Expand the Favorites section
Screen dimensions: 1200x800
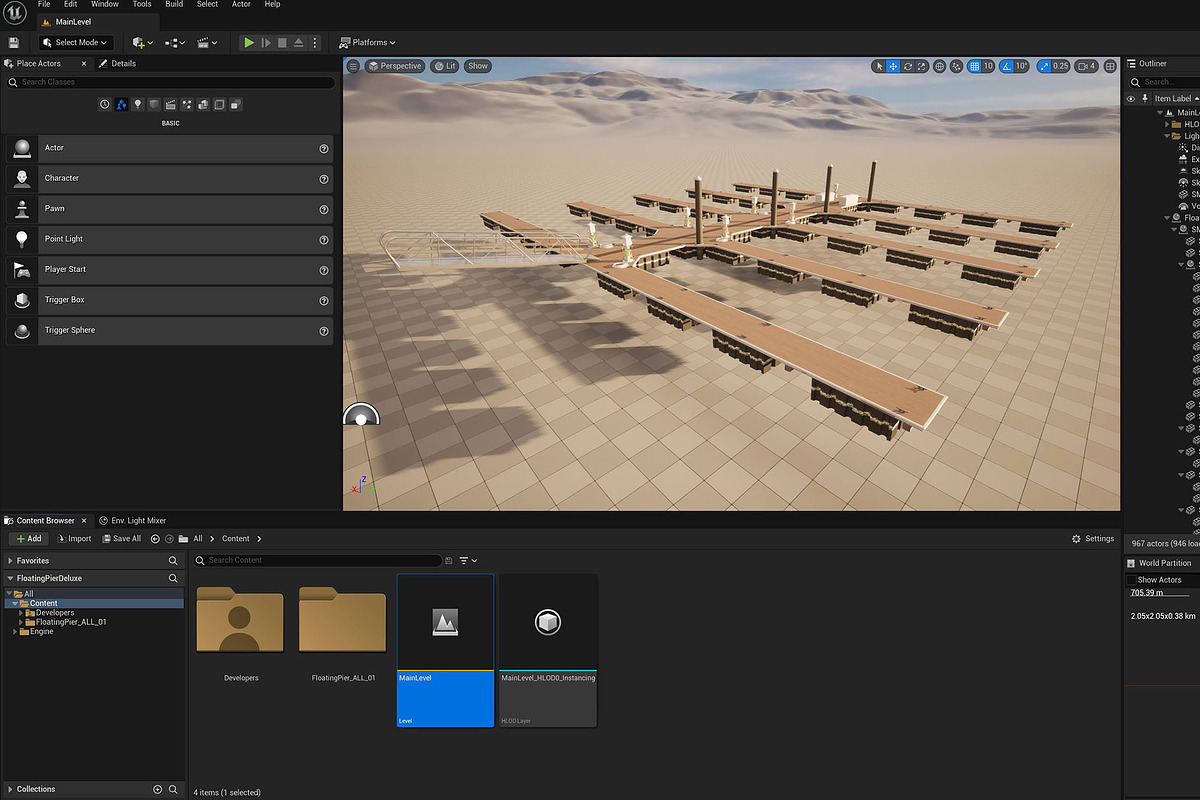[x=11, y=561]
